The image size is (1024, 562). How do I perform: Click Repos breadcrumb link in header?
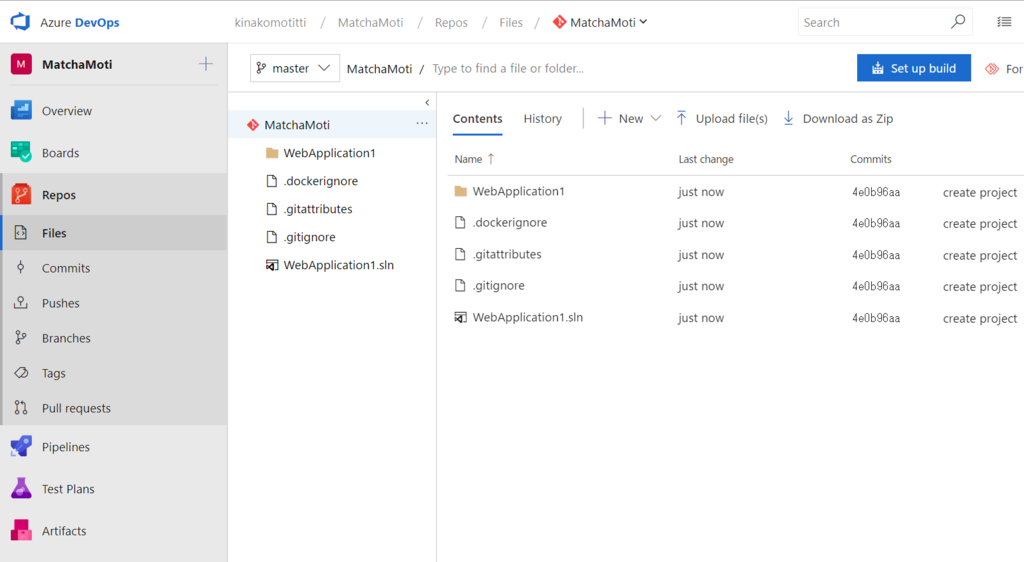tap(451, 22)
